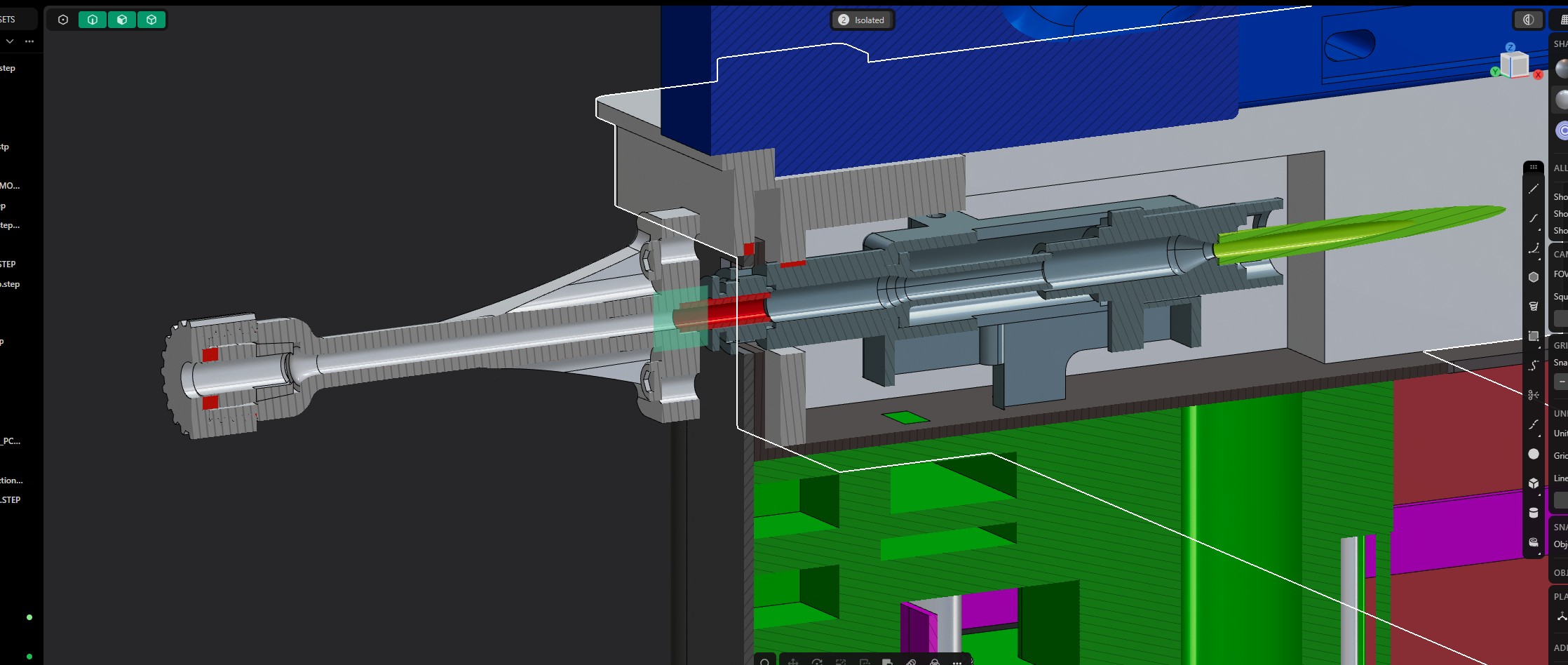Click the hexagon outline icon at top left

63,20
